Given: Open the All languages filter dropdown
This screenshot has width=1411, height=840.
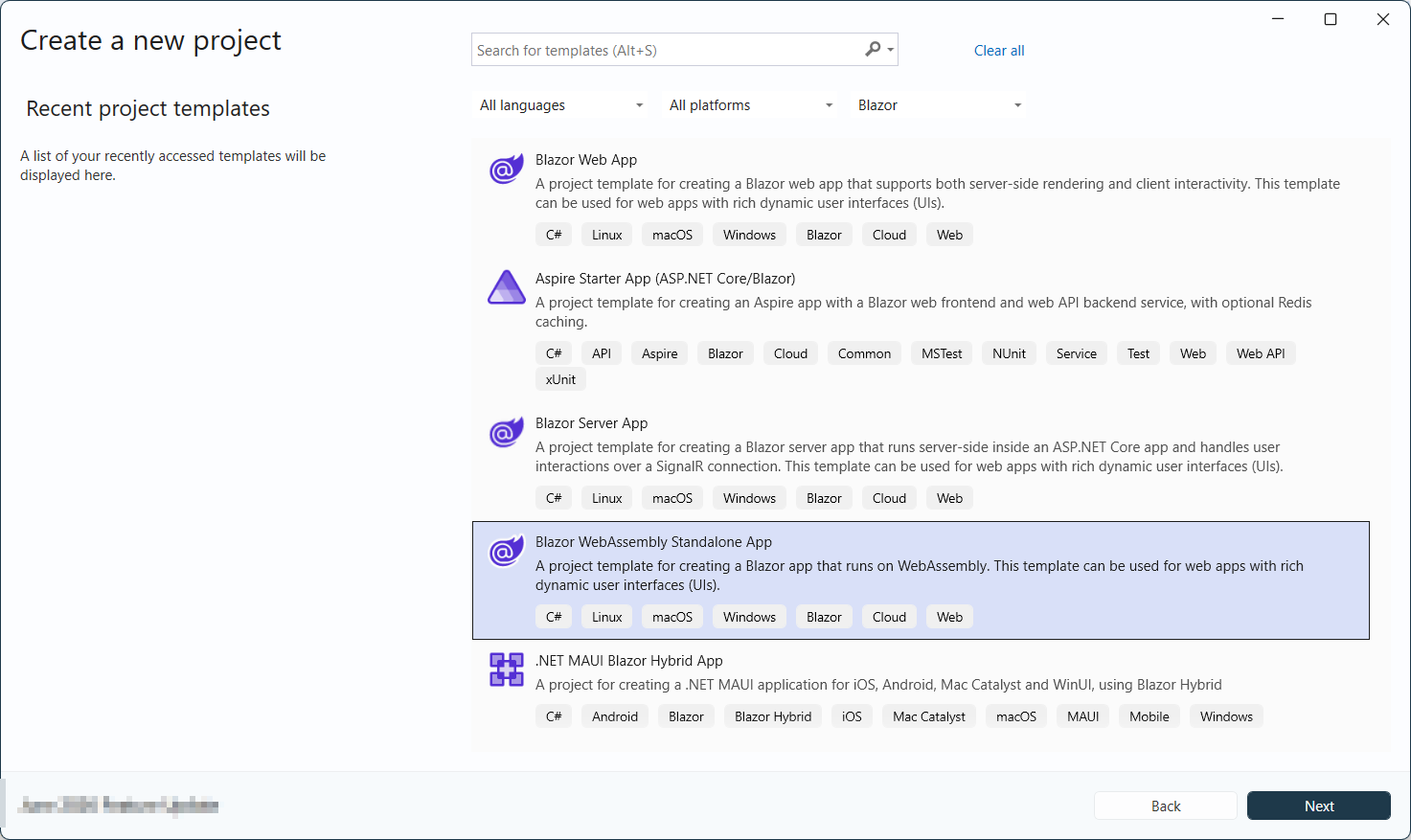Looking at the screenshot, I should coord(561,105).
